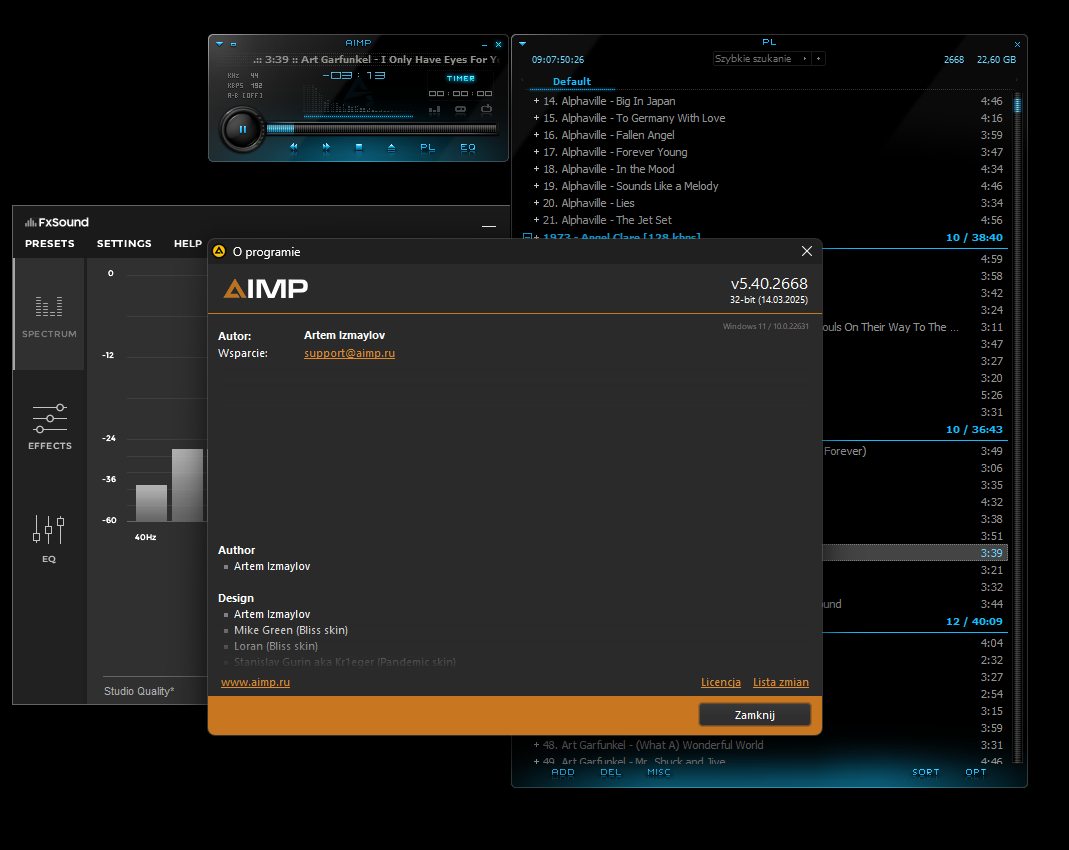
Task: Click the playlist vertical scrollbar thumb
Action: (1017, 105)
